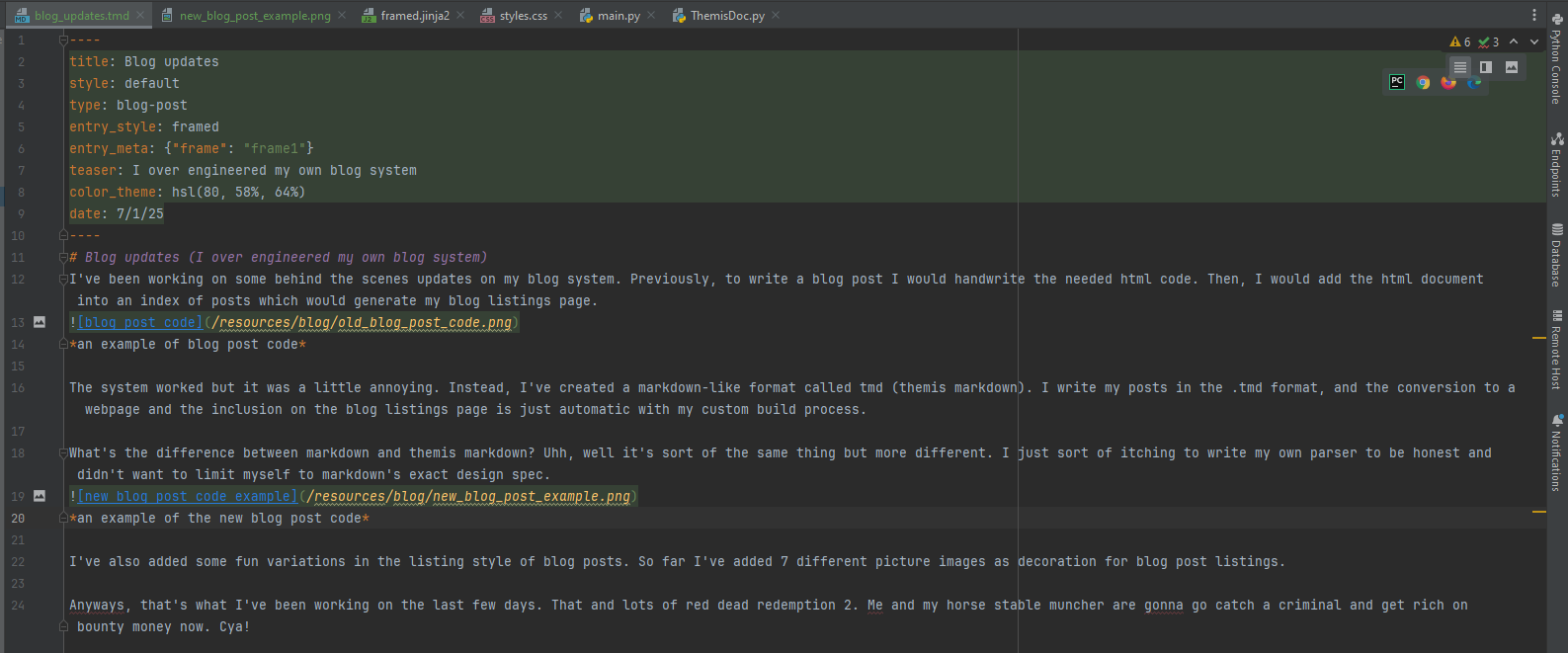Close the main.py tab
Image resolution: width=1568 pixels, height=653 pixels.
pyautogui.click(x=651, y=15)
